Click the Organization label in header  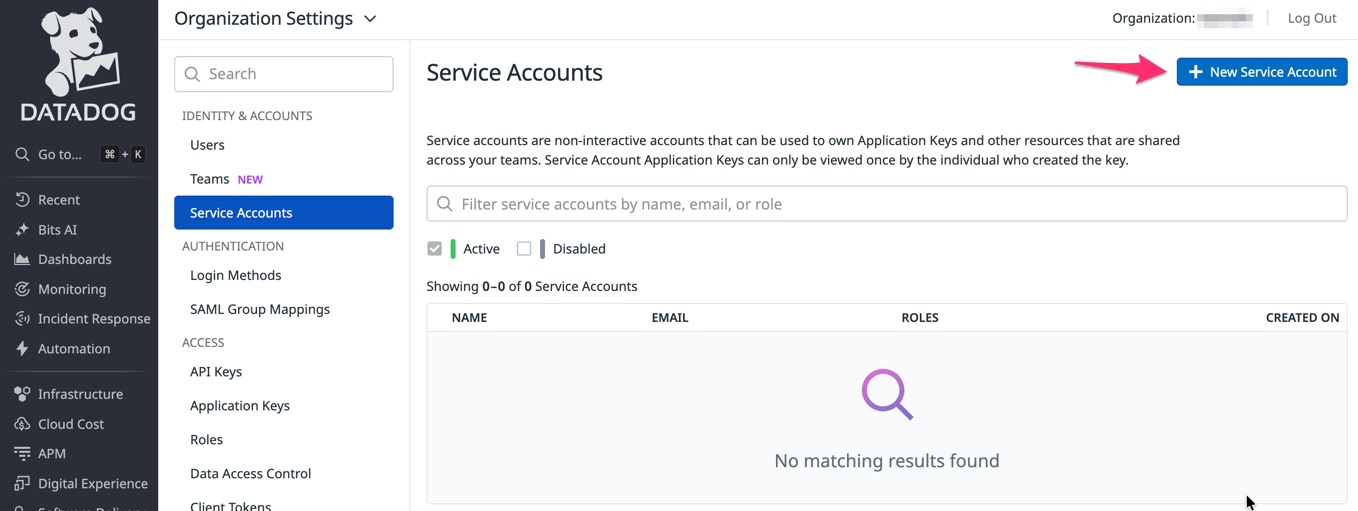tap(1154, 18)
